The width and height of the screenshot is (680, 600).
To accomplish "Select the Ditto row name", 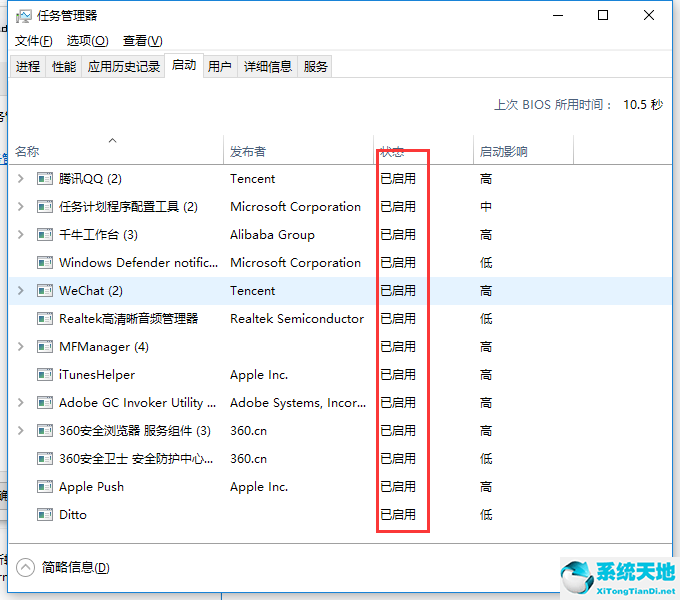I will click(x=73, y=515).
